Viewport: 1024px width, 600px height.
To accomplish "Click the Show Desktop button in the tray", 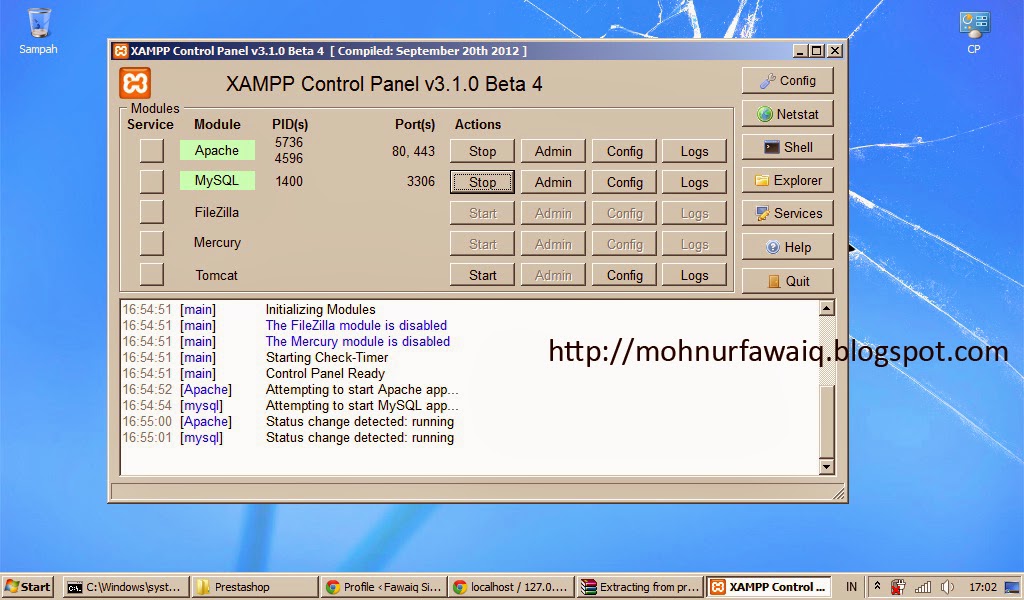I will point(1013,587).
